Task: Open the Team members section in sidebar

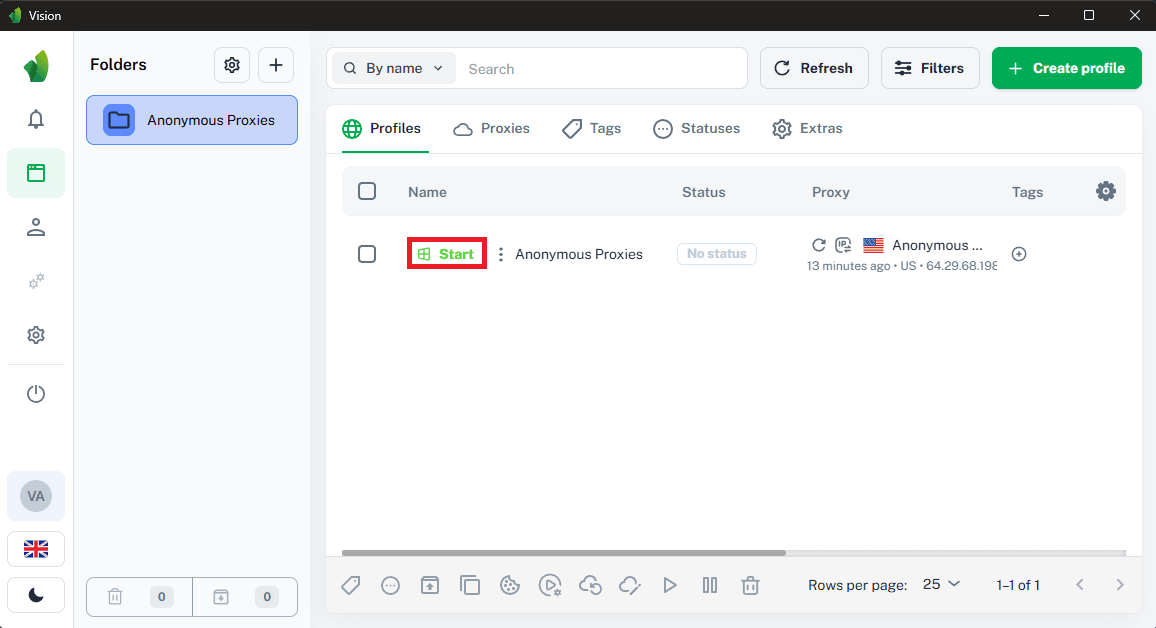Action: pyautogui.click(x=36, y=227)
